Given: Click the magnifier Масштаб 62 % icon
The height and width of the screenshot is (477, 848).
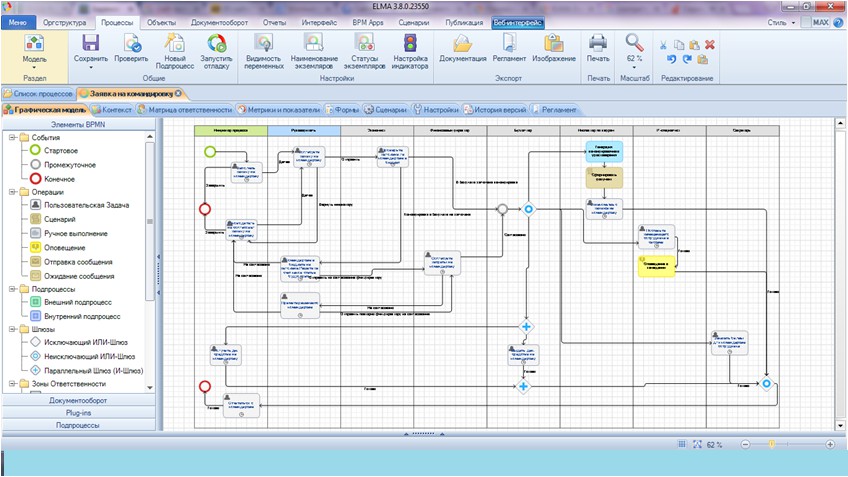Looking at the screenshot, I should [634, 43].
